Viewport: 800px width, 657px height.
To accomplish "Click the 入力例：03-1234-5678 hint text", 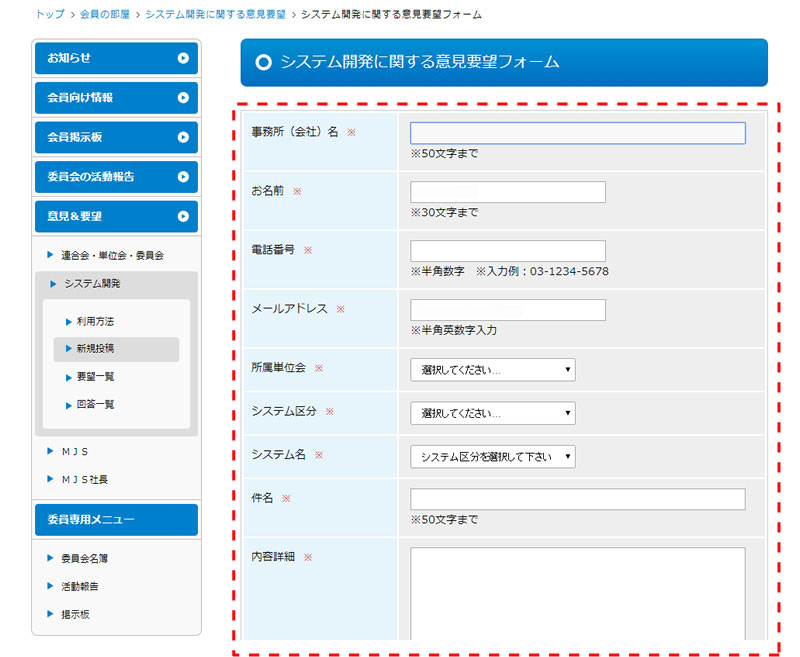I will [x=542, y=271].
